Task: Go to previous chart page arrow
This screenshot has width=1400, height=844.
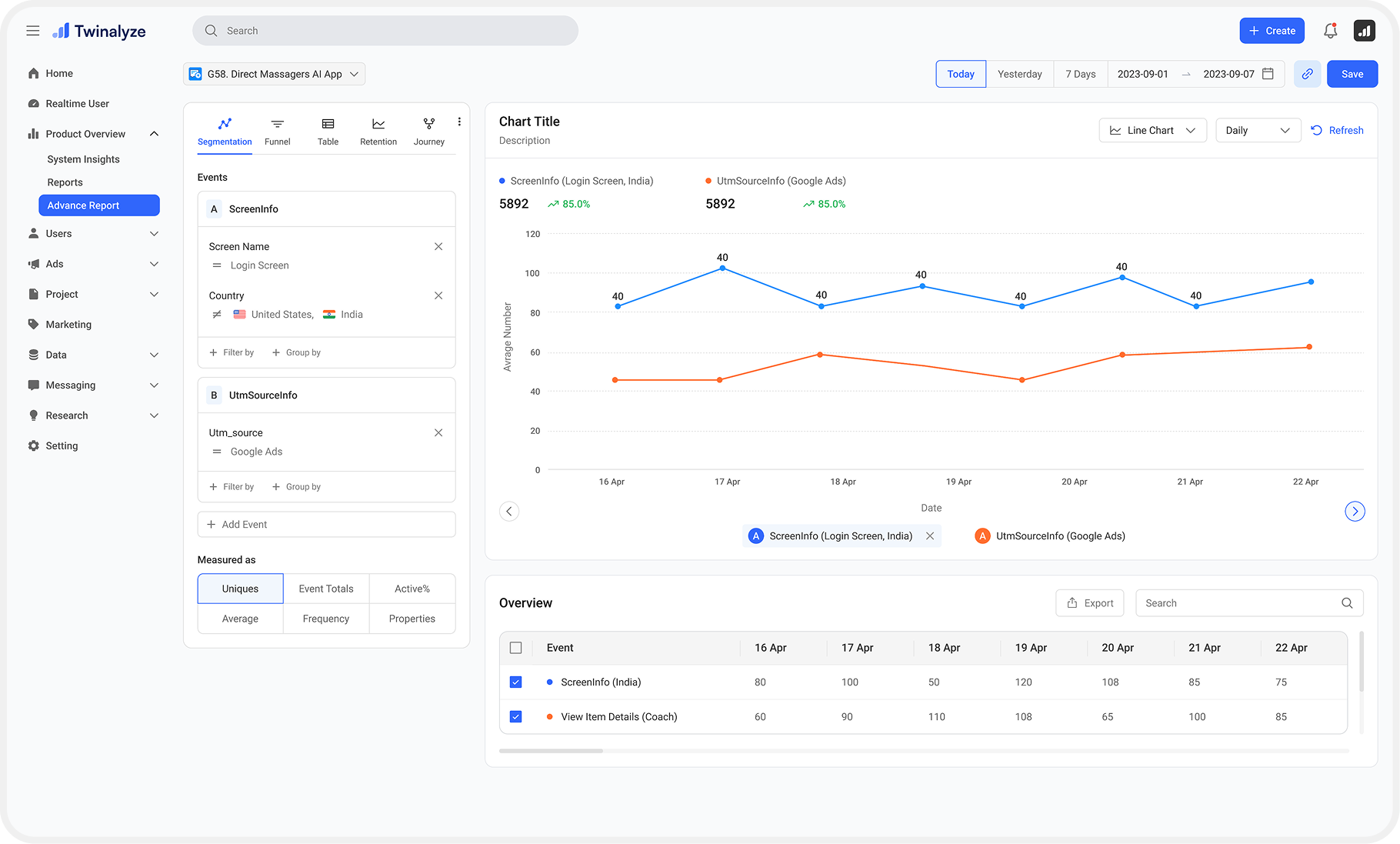Action: coord(509,511)
